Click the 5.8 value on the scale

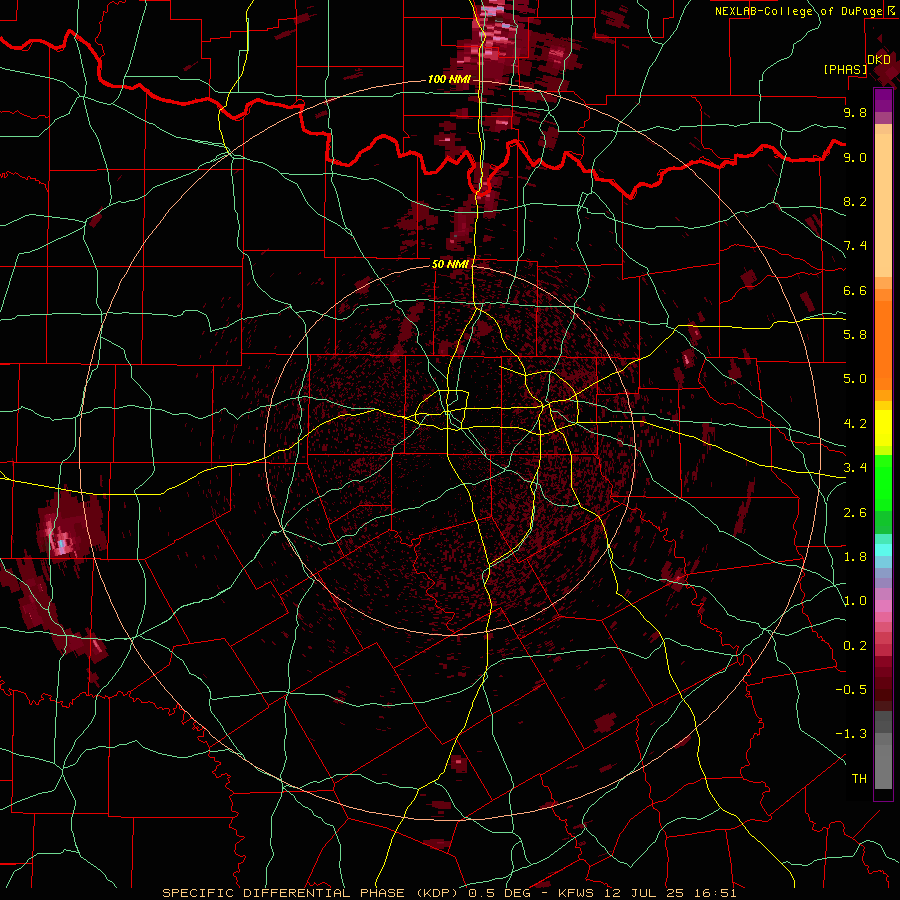855,335
